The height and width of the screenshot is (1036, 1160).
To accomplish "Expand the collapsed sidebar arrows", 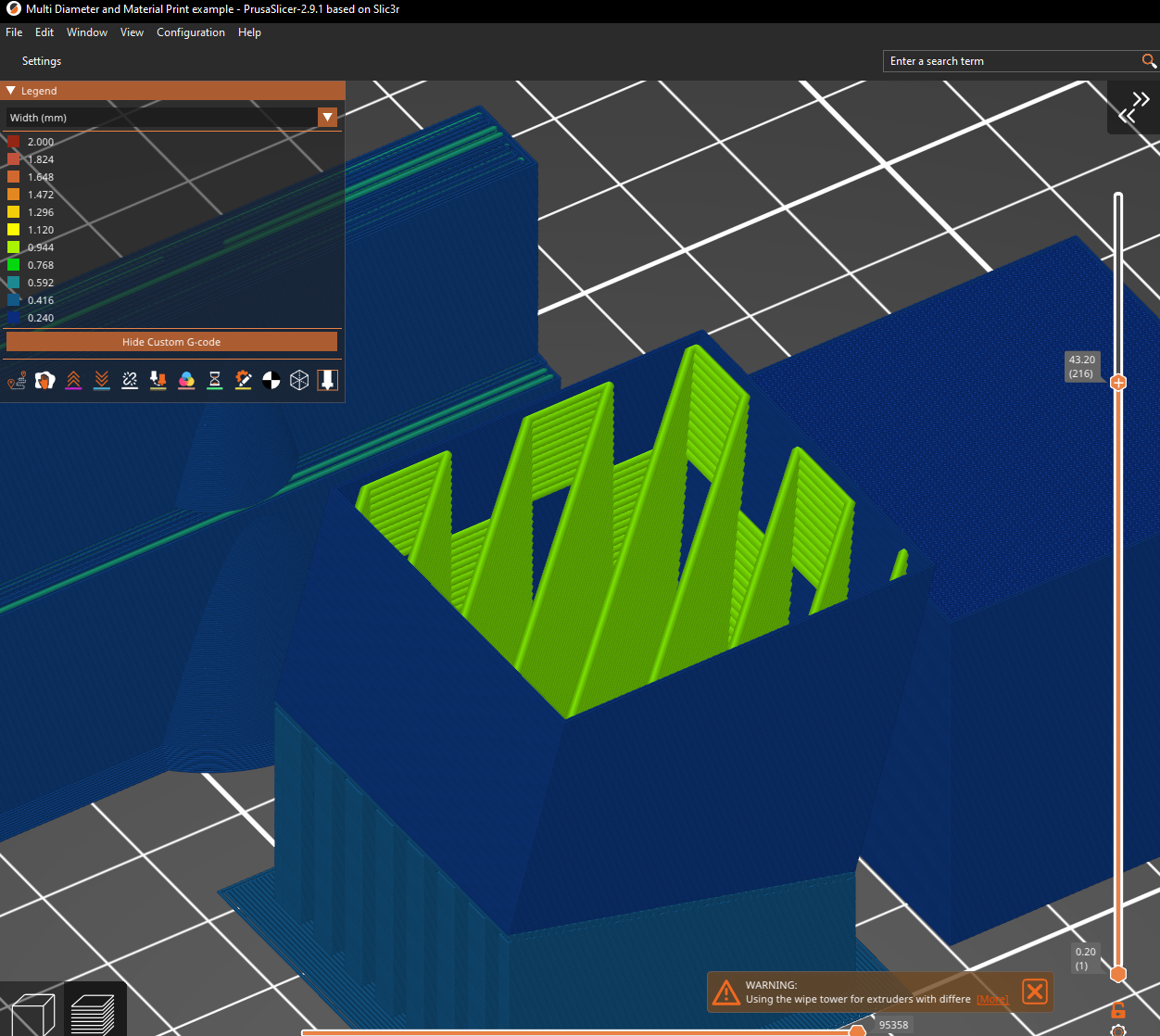I will coord(1133,107).
